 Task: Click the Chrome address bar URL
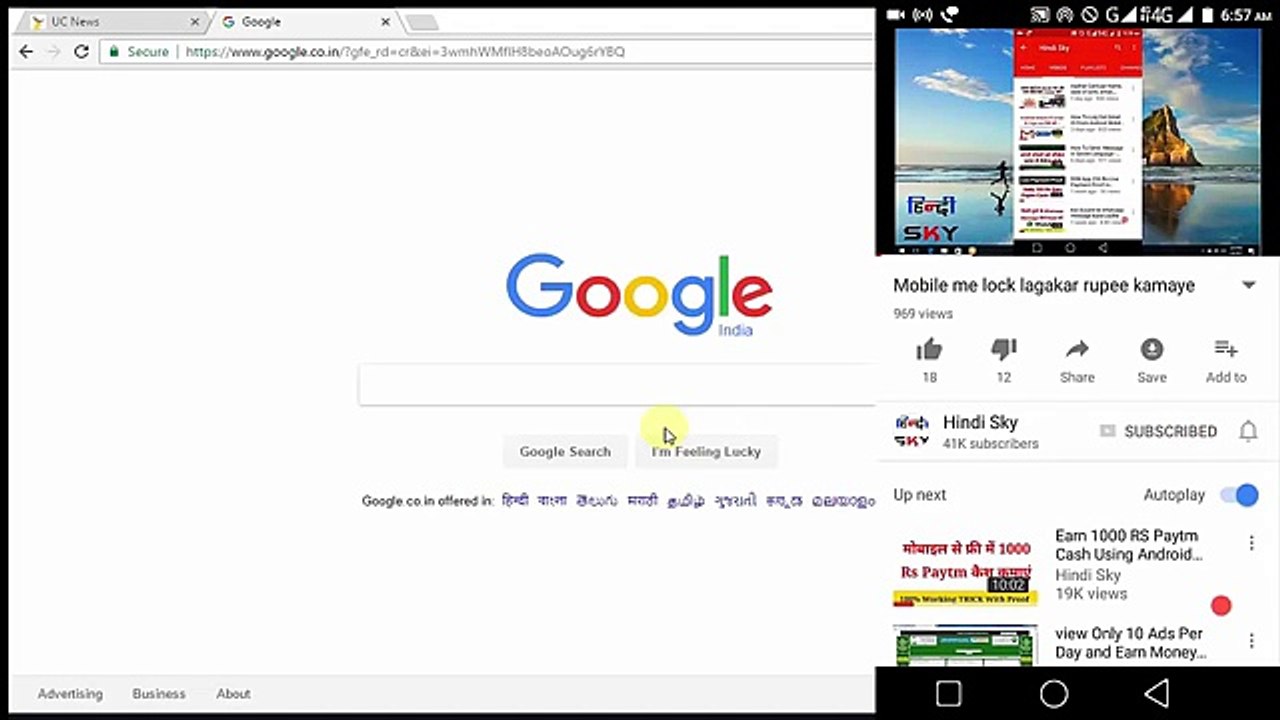(404, 52)
